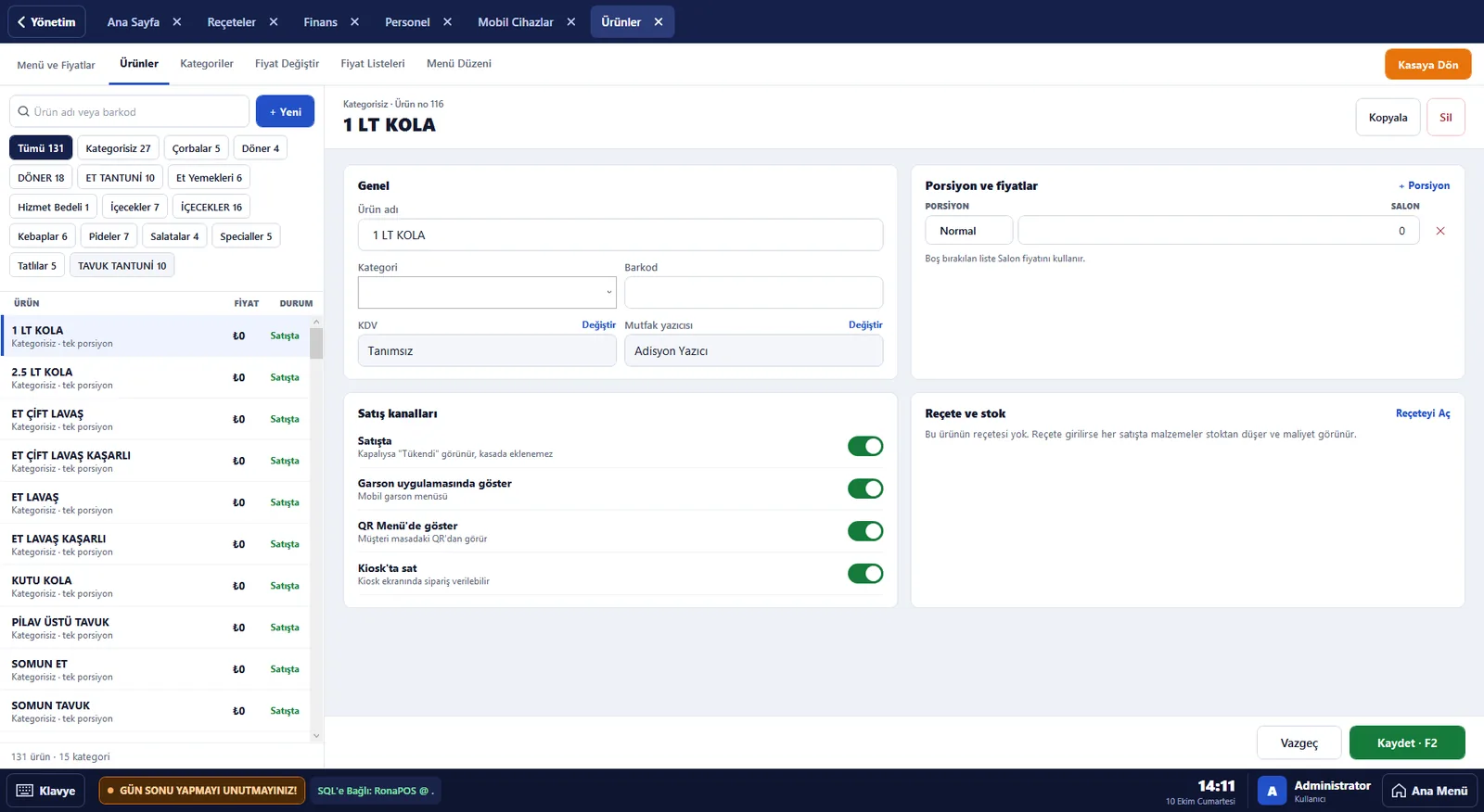Click the search magnifier icon

pyautogui.click(x=24, y=112)
